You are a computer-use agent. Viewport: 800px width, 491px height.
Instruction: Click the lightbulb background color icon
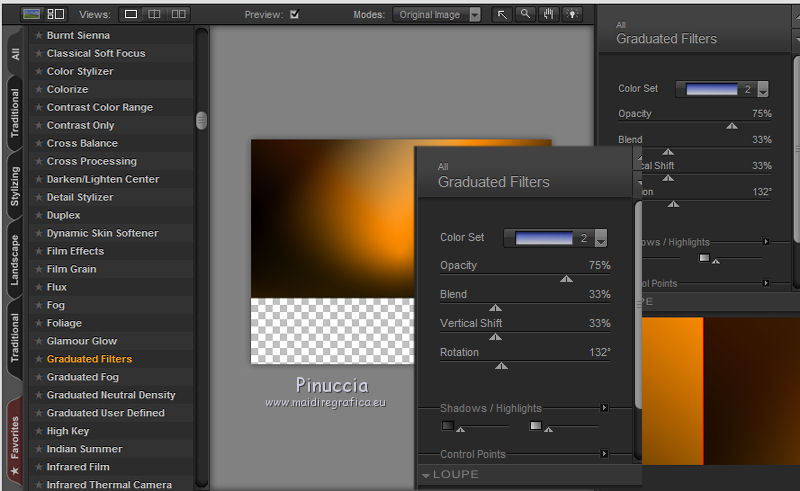572,15
